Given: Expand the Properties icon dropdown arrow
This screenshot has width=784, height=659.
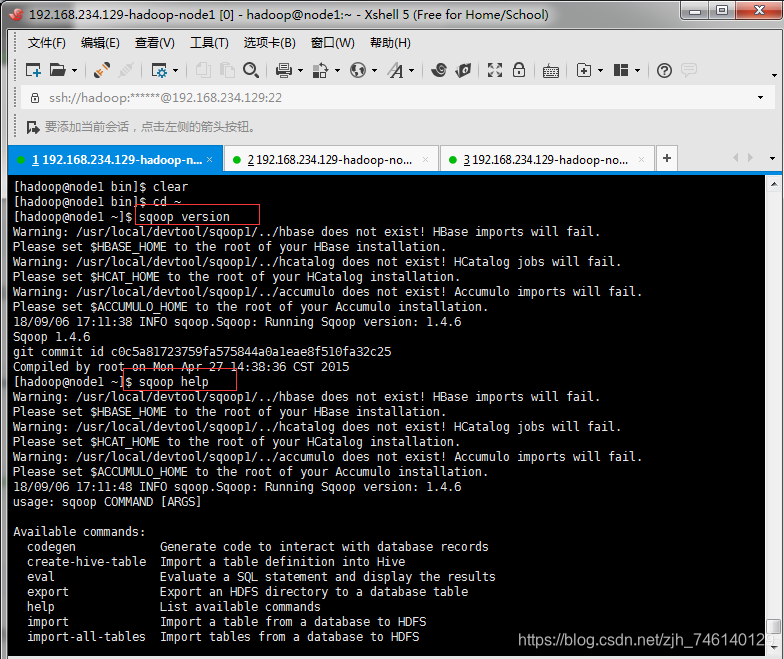Looking at the screenshot, I should [x=176, y=70].
